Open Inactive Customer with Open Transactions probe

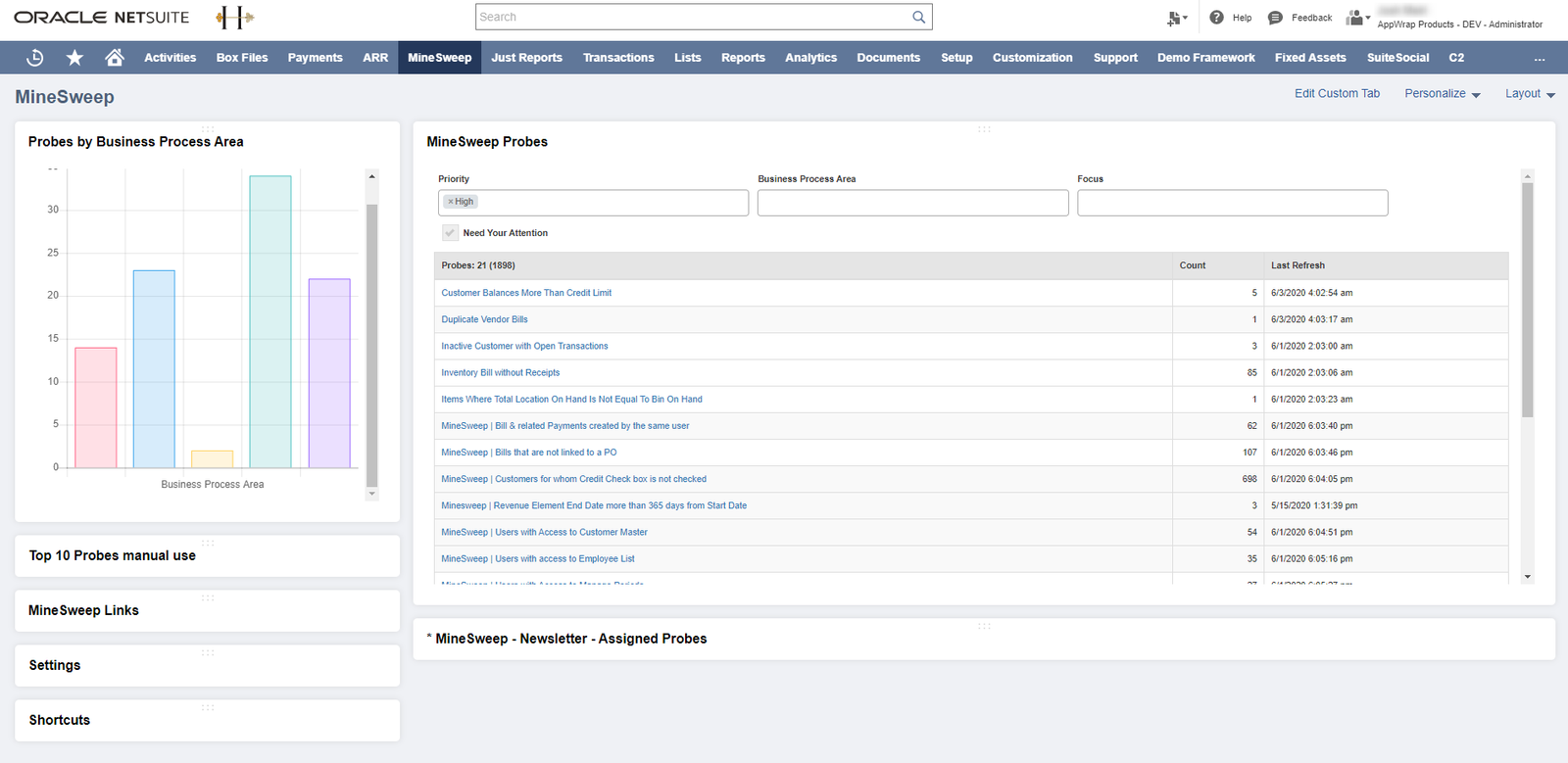[x=524, y=346]
